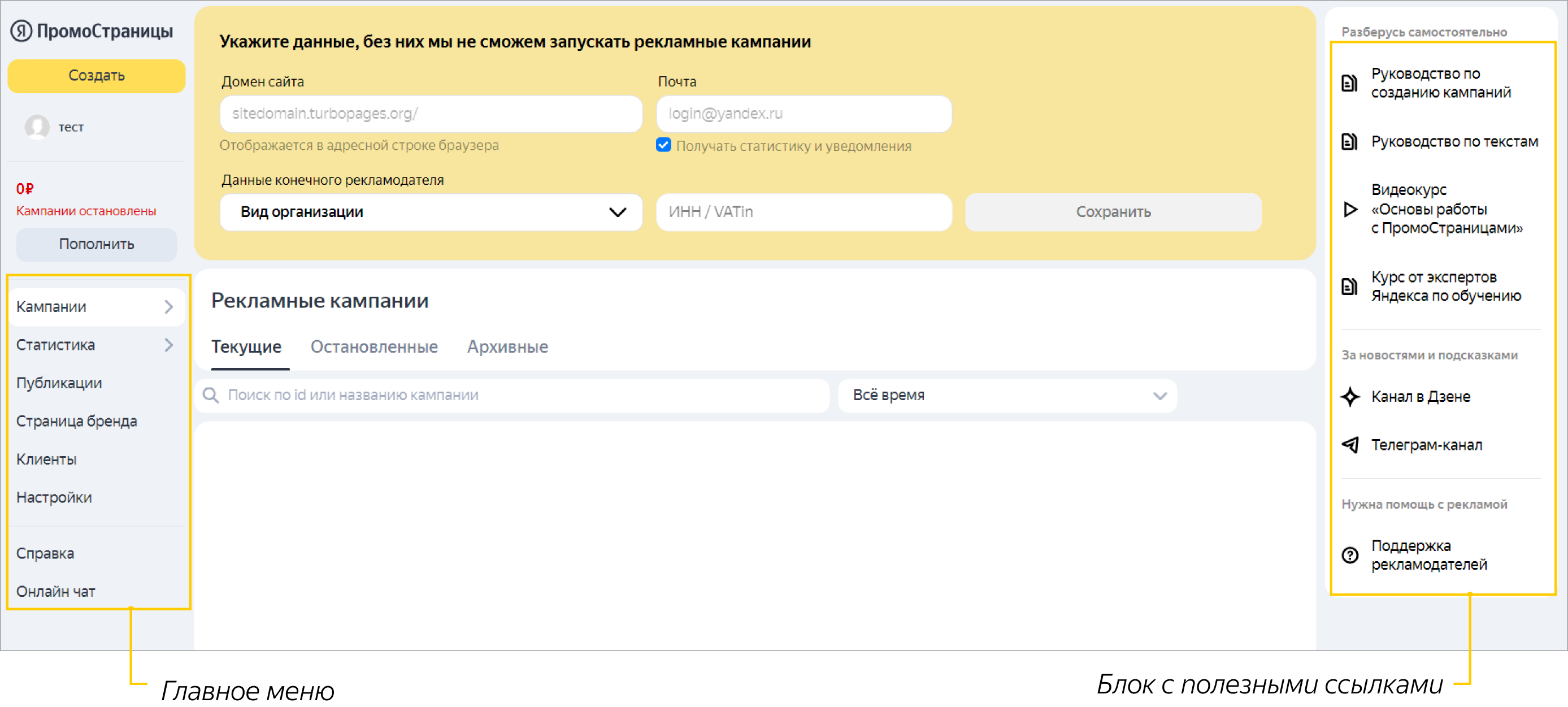Open Онлайн чат in the sidebar
Image resolution: width=1568 pixels, height=707 pixels.
click(x=55, y=592)
